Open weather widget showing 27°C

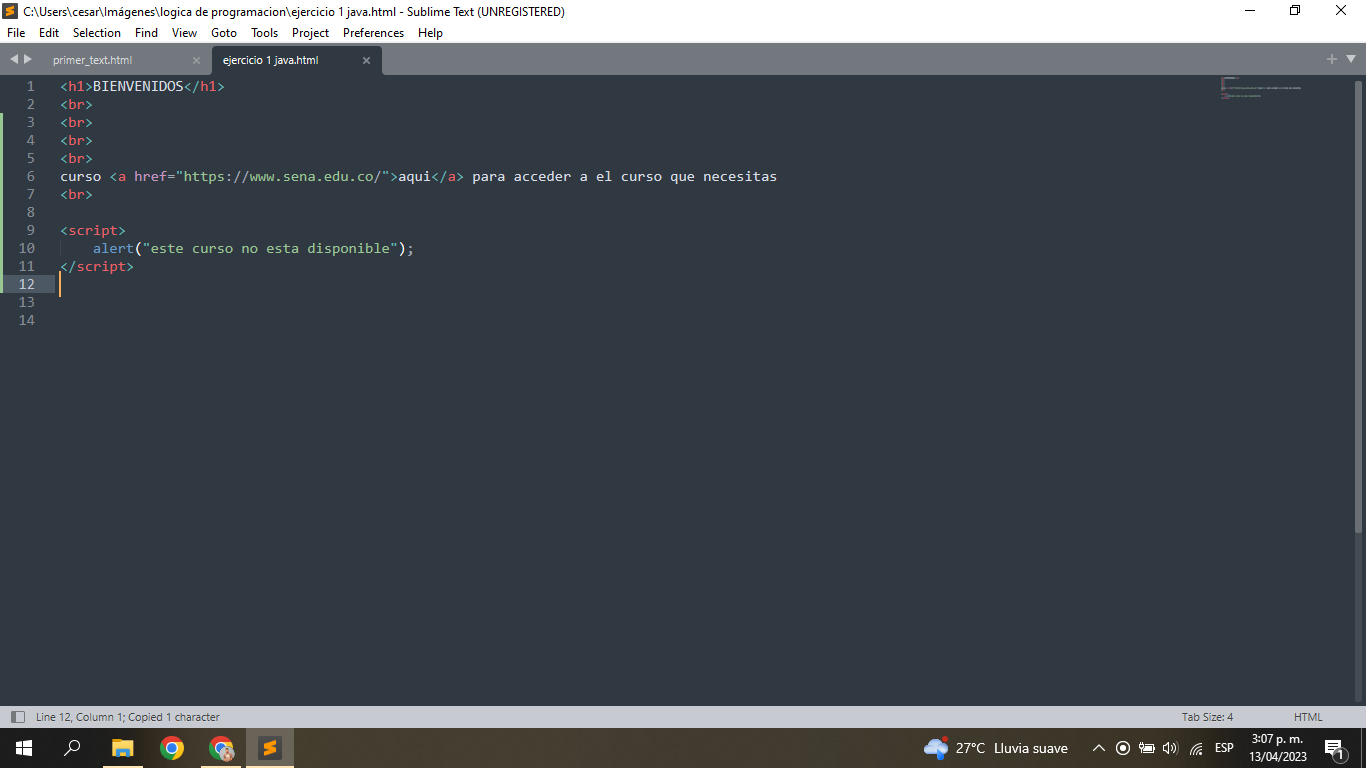click(996, 748)
